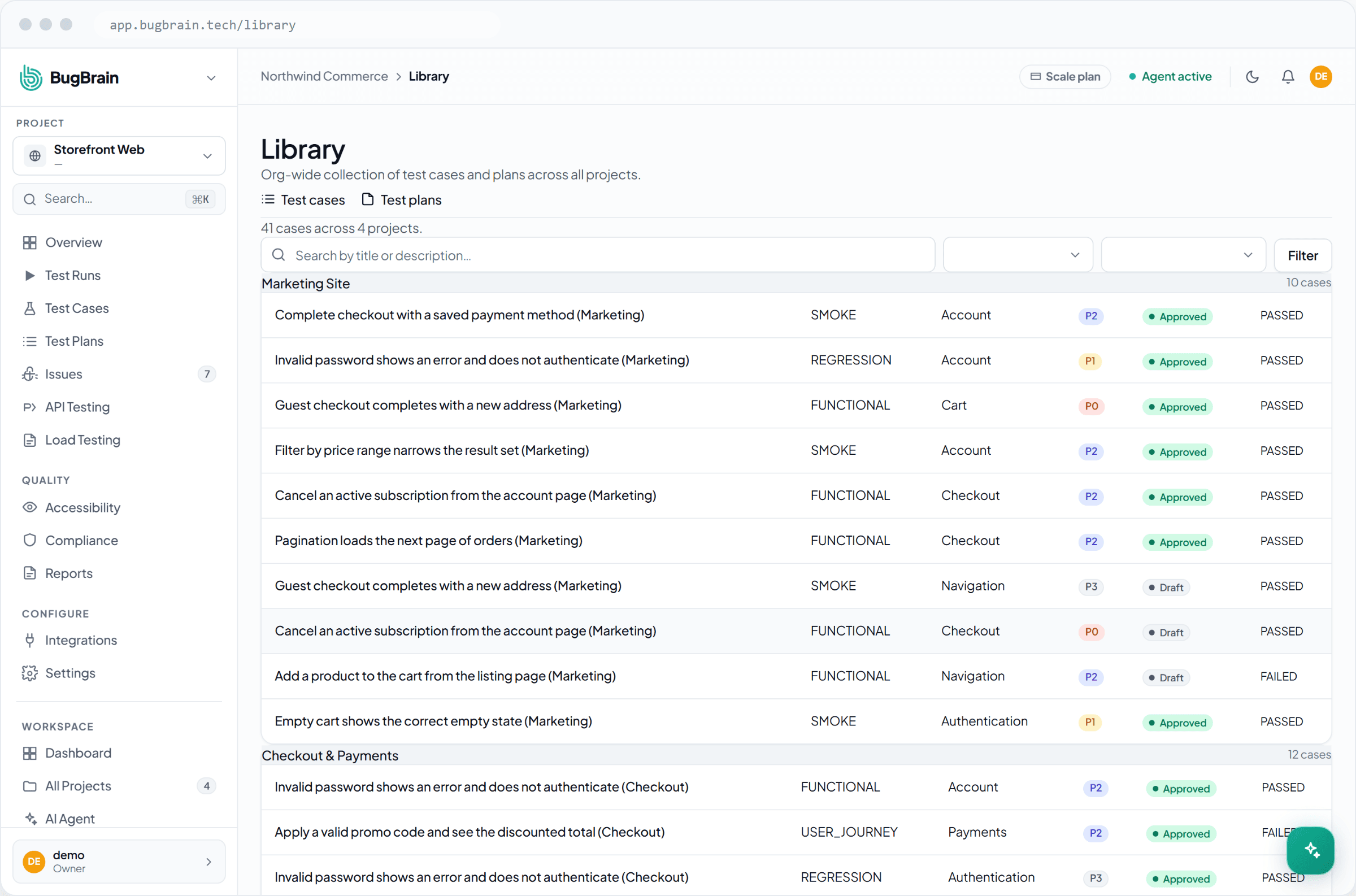This screenshot has width=1356, height=896.
Task: Open the second filter dropdown beside Filter
Action: point(1183,255)
